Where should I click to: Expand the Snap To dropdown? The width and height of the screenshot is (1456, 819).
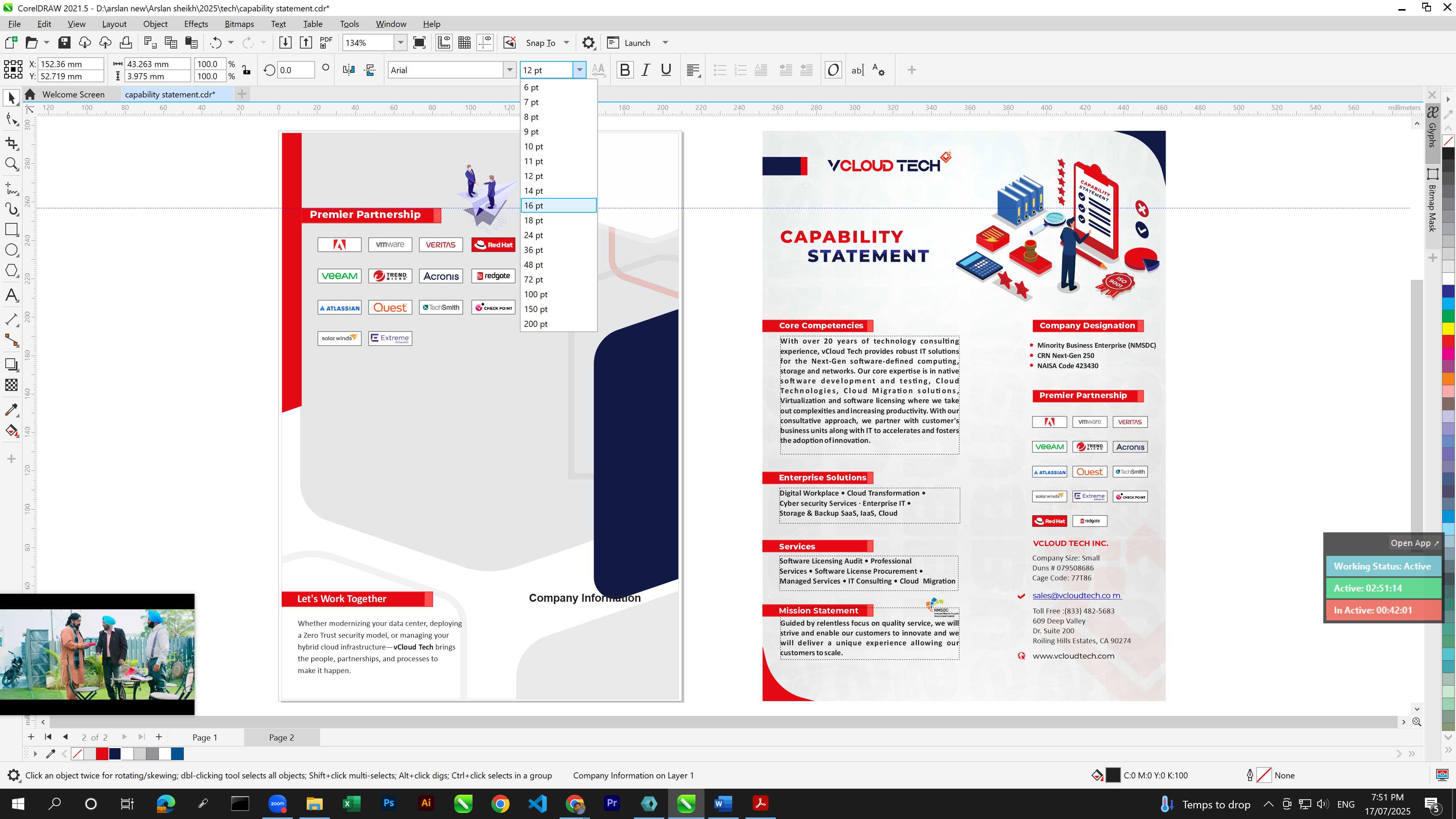click(x=566, y=42)
